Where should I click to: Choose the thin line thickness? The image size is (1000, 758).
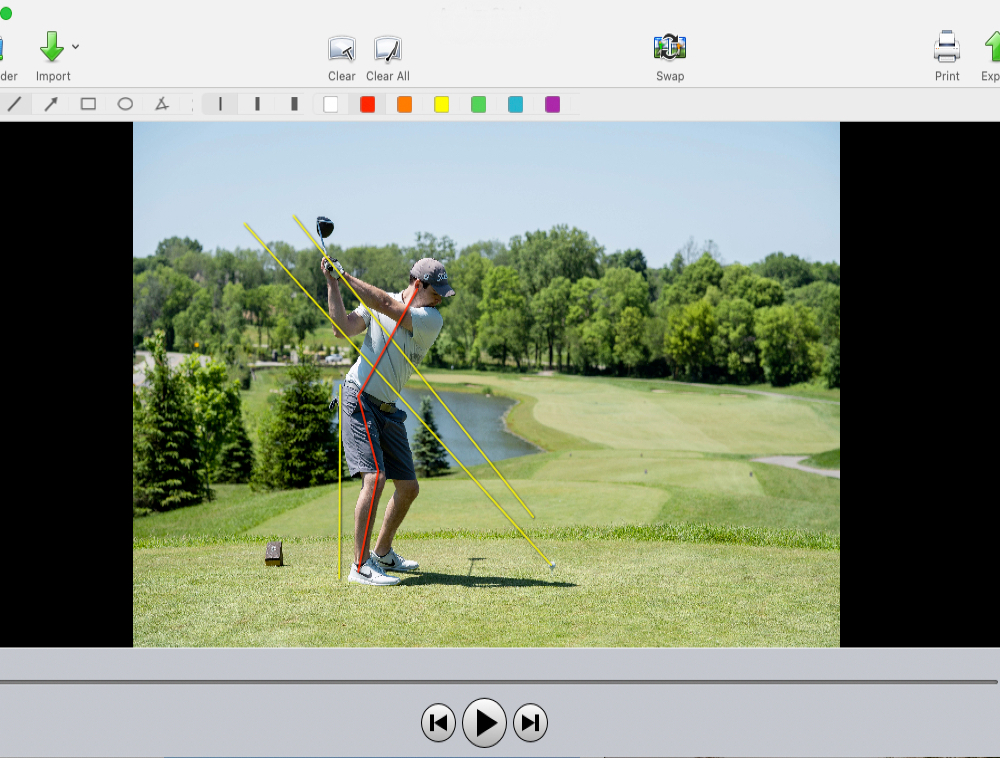point(220,104)
